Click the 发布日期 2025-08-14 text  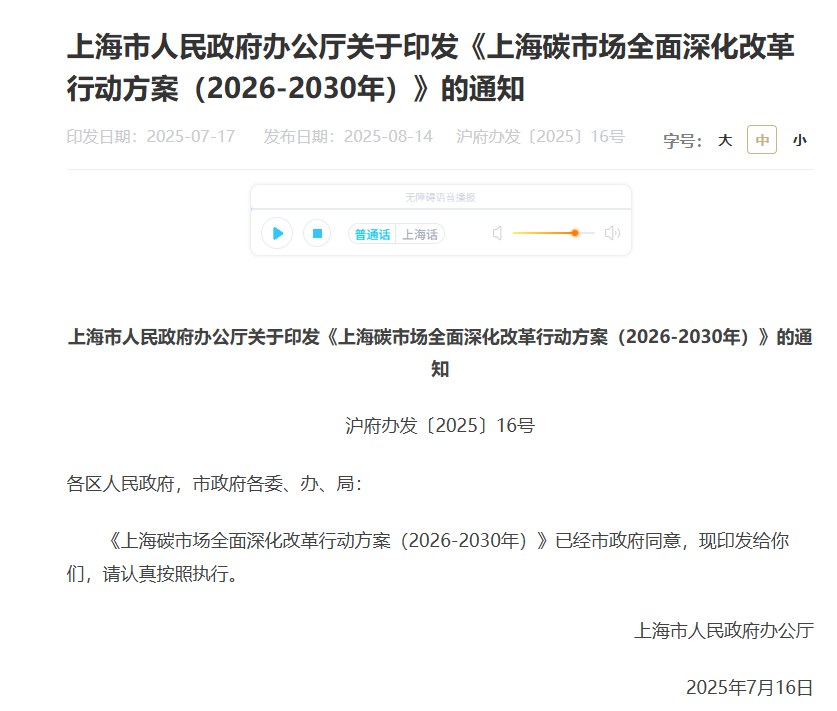[x=348, y=136]
